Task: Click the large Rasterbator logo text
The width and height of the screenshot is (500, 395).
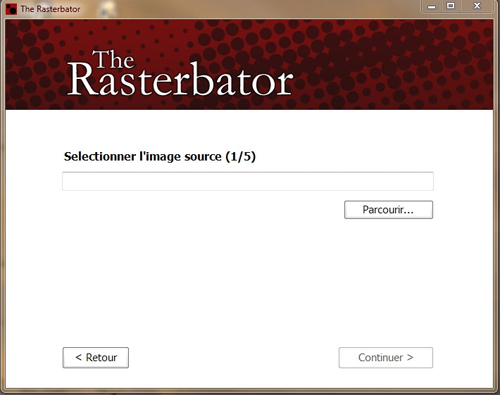Action: click(x=180, y=79)
